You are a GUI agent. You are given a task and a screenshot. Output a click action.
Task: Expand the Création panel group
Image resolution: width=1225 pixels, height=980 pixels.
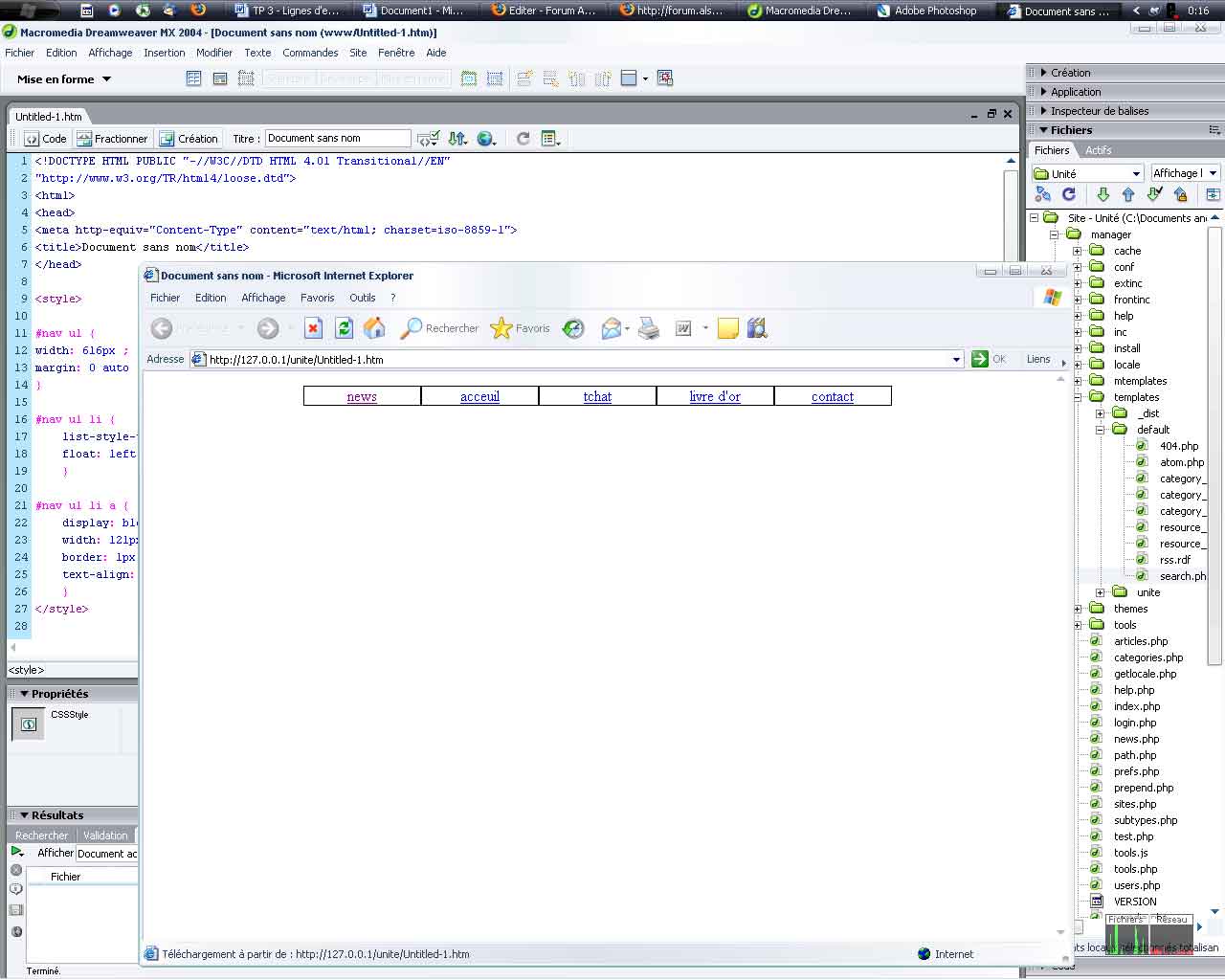tap(1069, 73)
